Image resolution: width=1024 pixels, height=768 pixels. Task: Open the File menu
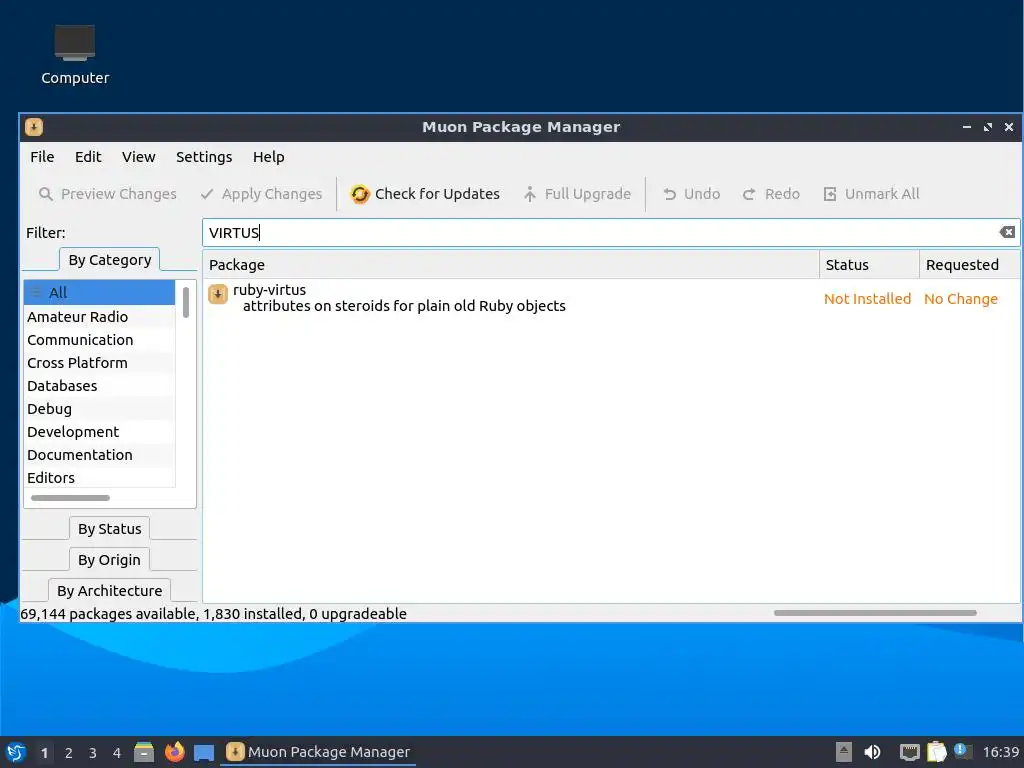42,157
